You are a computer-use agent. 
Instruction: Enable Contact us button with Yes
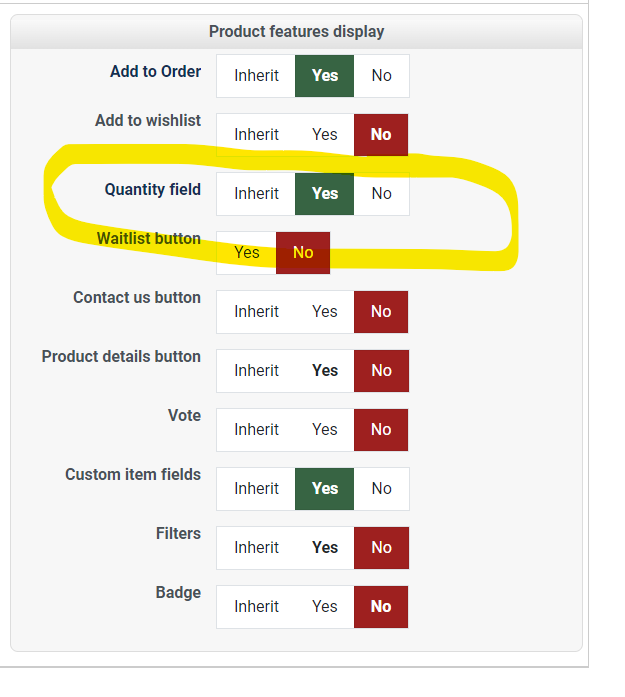pyautogui.click(x=324, y=312)
